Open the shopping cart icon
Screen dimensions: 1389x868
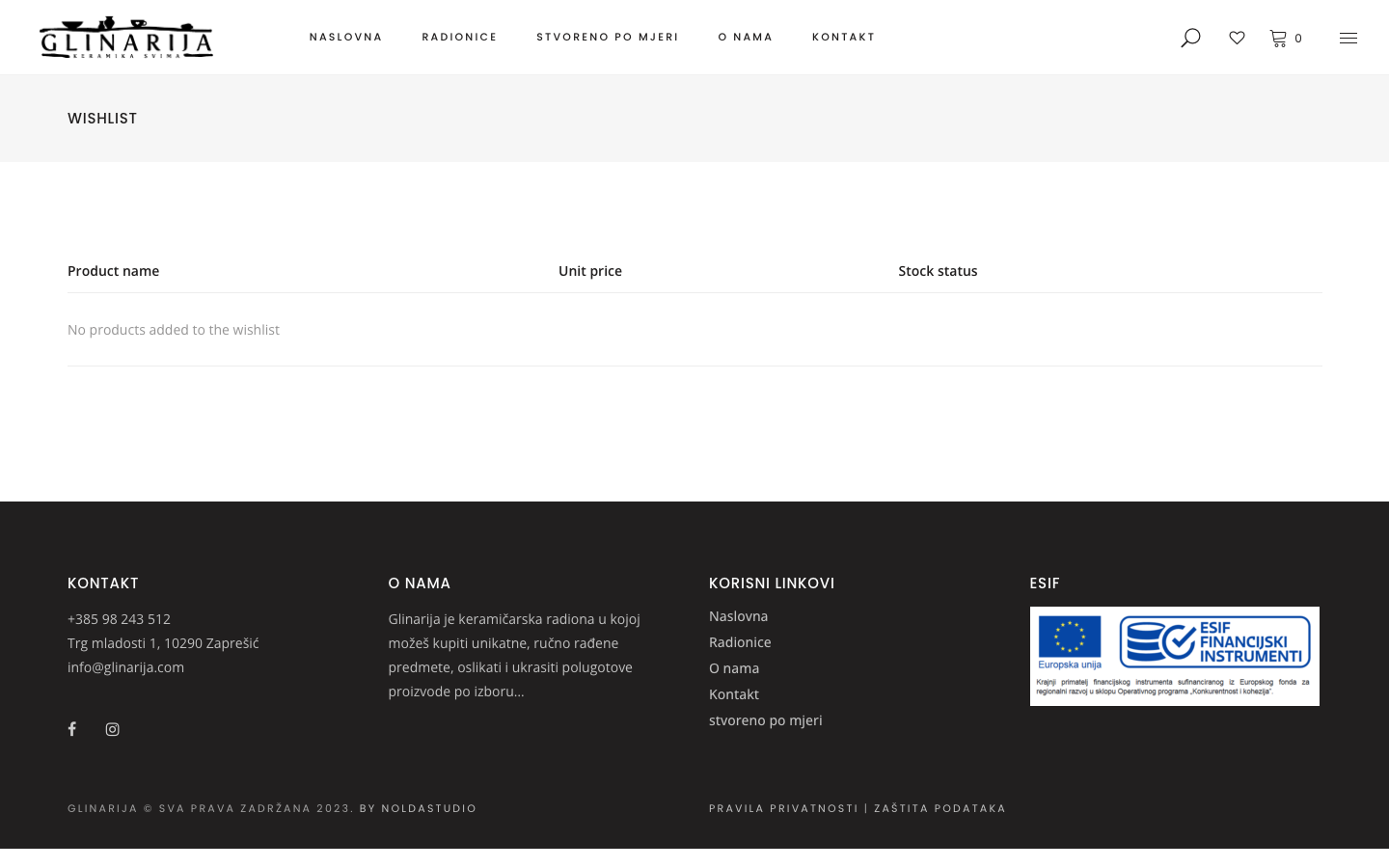(1278, 38)
